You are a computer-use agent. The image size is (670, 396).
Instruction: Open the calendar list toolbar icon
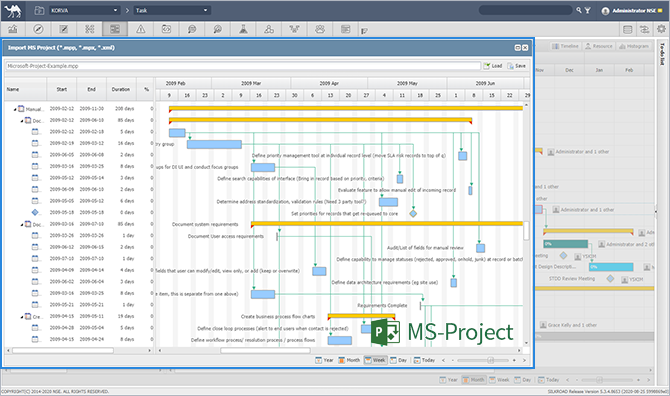(346, 29)
